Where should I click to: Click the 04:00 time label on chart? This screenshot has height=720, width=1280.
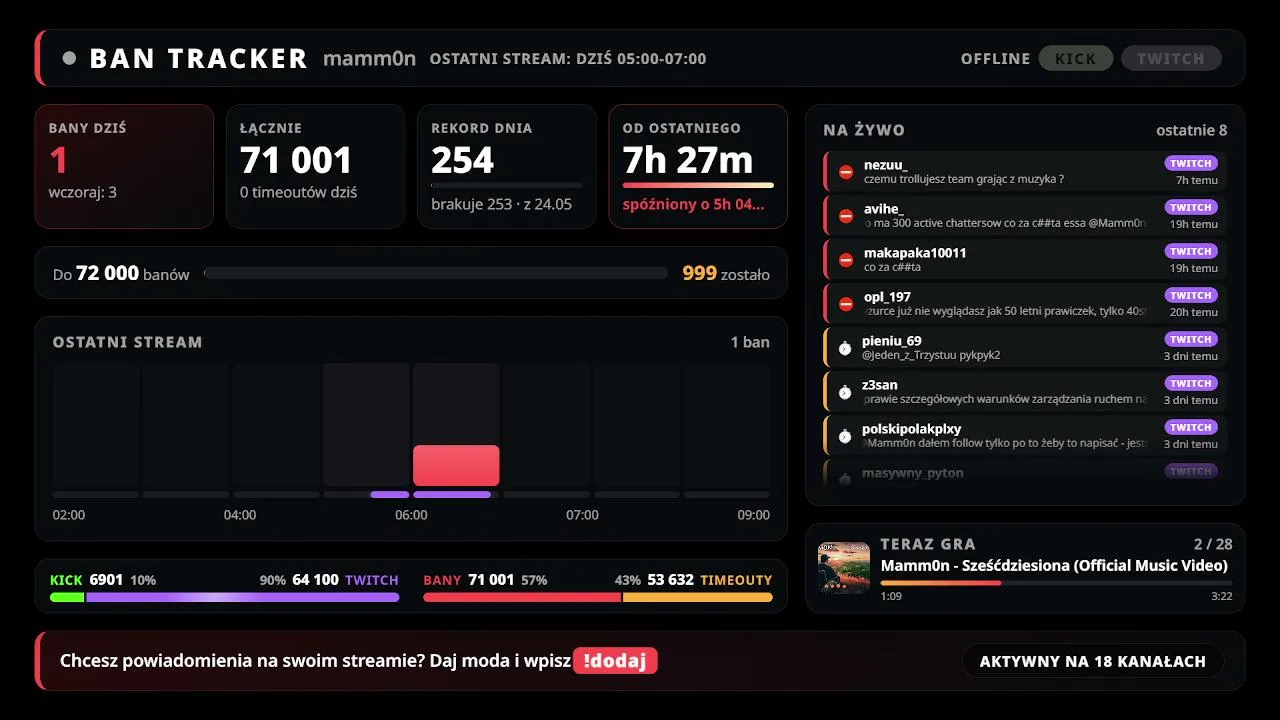(240, 515)
